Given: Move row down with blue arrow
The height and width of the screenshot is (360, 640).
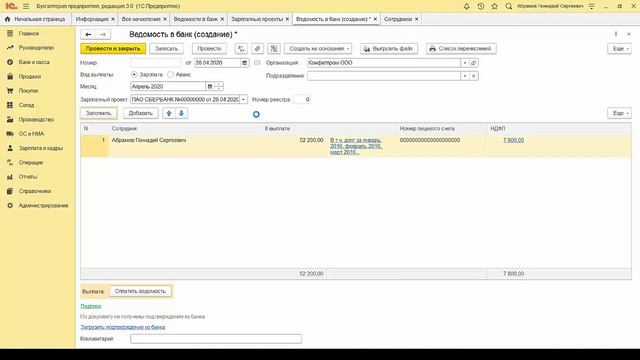Looking at the screenshot, I should [x=181, y=113].
